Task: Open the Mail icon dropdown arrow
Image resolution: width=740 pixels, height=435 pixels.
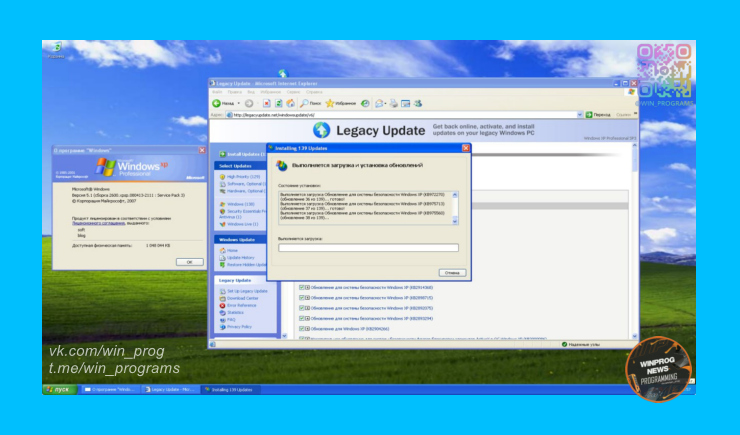Action: point(385,103)
